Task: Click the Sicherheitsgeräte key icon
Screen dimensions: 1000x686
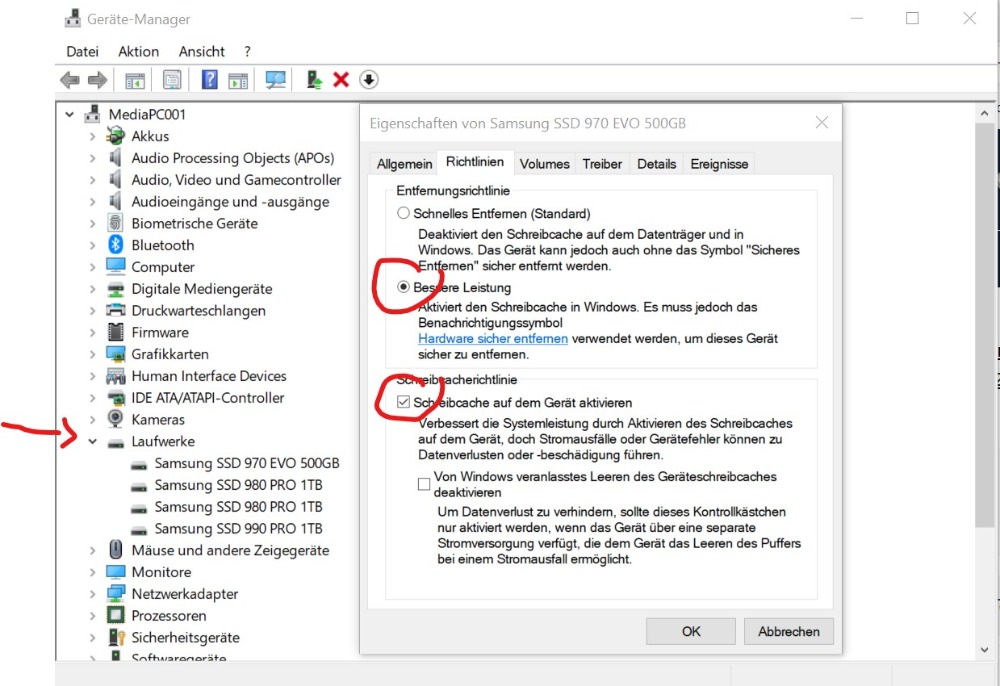Action: [116, 637]
